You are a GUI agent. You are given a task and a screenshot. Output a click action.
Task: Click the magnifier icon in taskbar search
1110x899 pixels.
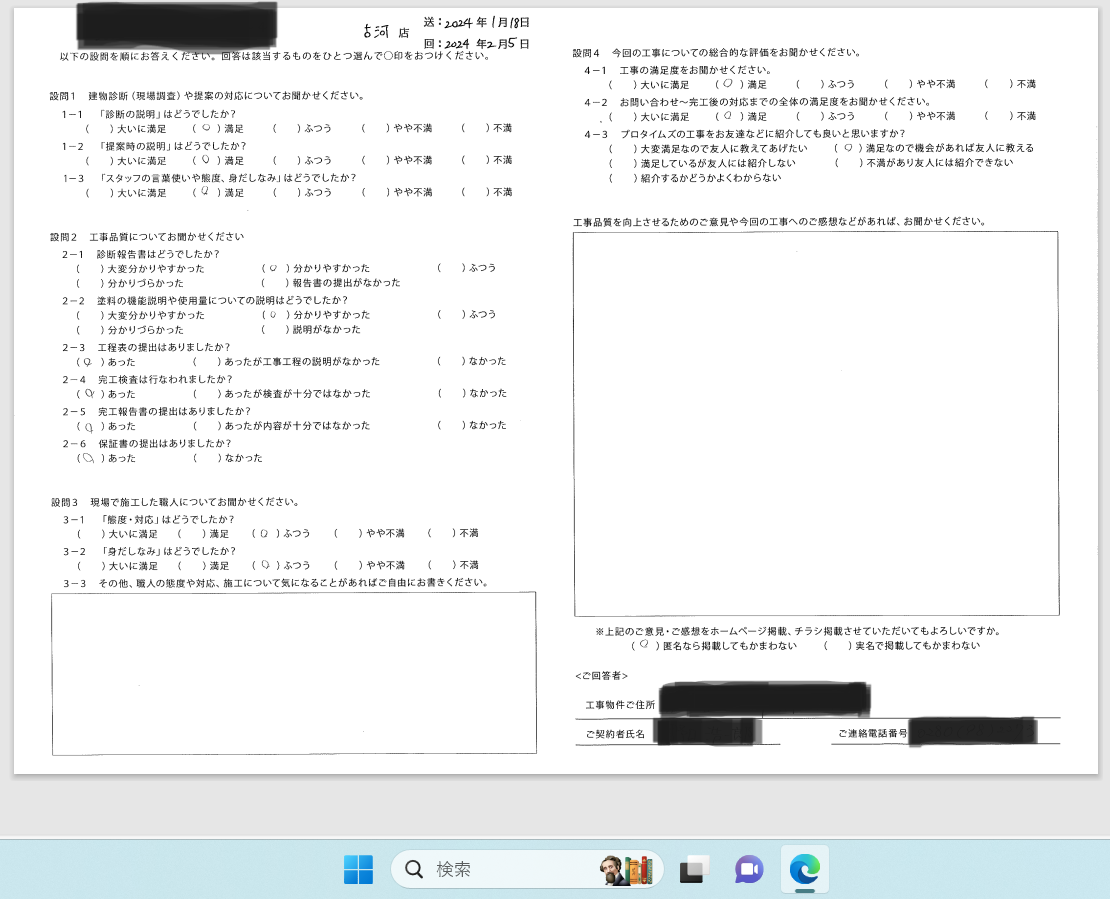(414, 870)
